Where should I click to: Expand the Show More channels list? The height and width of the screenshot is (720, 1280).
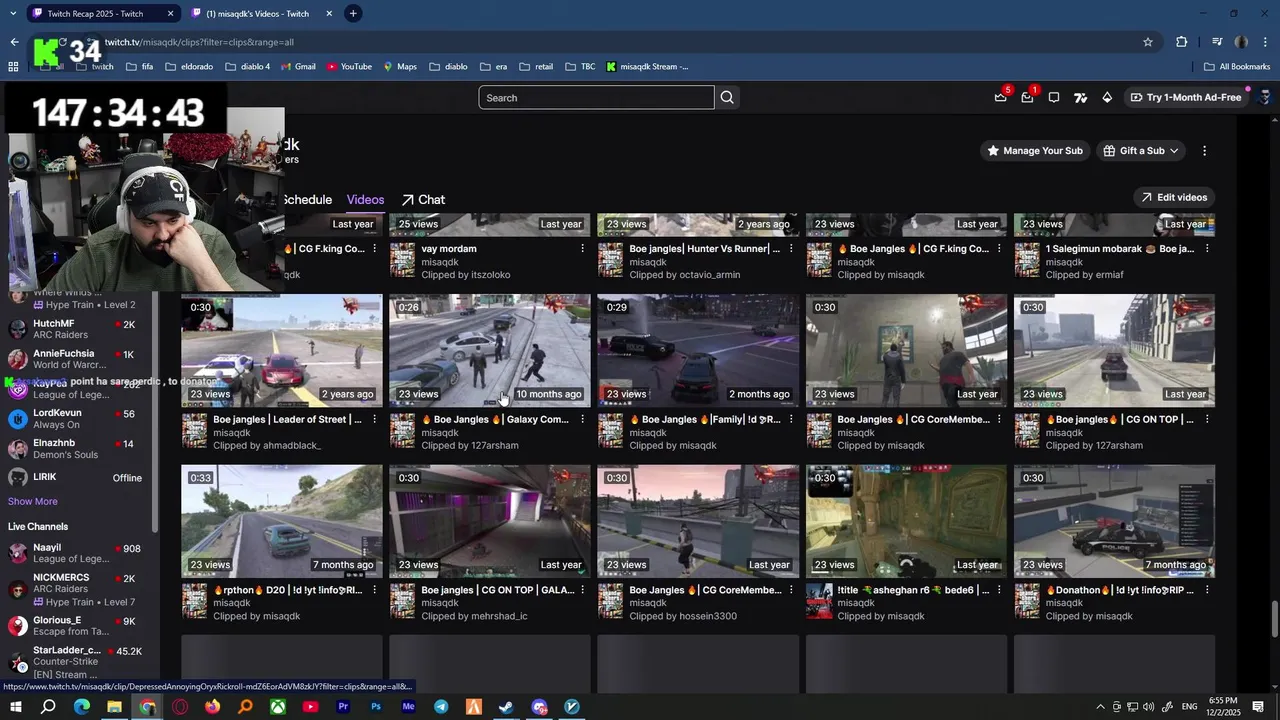[x=33, y=501]
